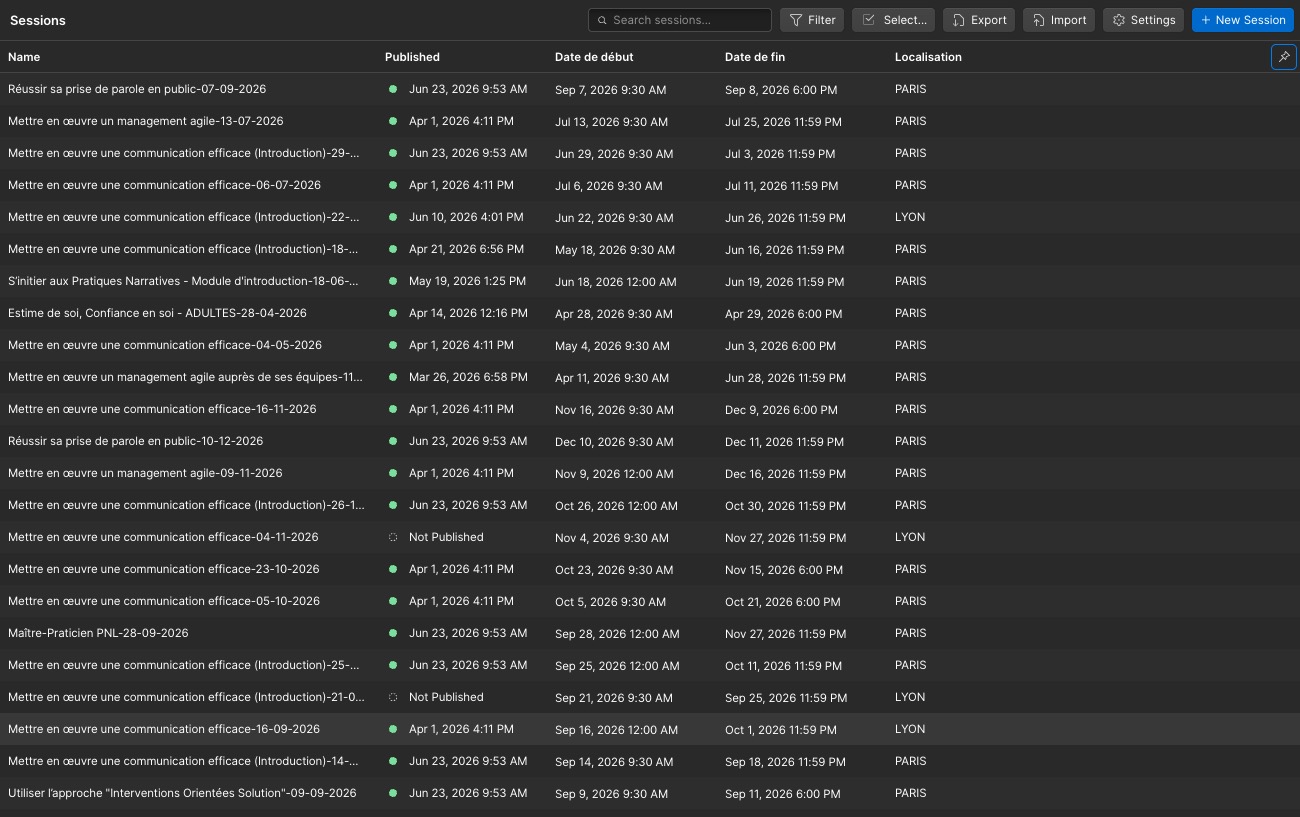Viewport: 1300px width, 817px height.
Task: Open session communication efficace-04-05-2026
Action: pos(165,345)
